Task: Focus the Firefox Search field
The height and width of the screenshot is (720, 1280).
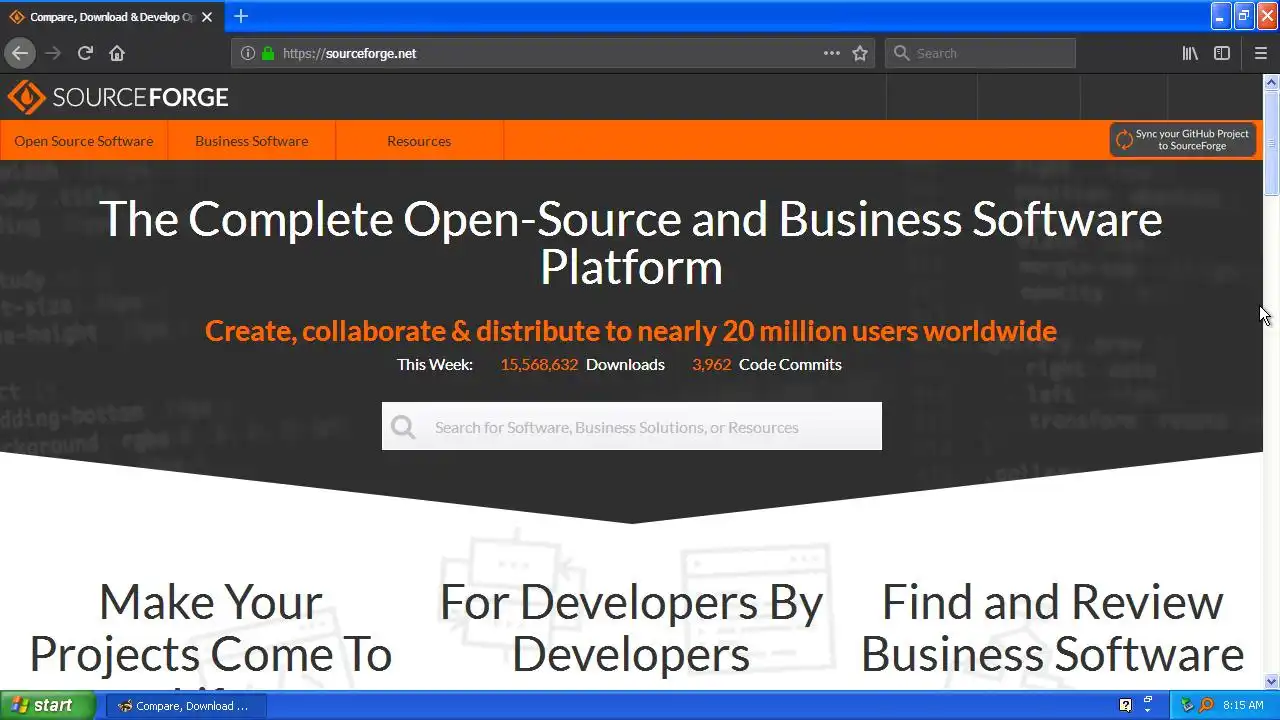Action: (x=980, y=53)
